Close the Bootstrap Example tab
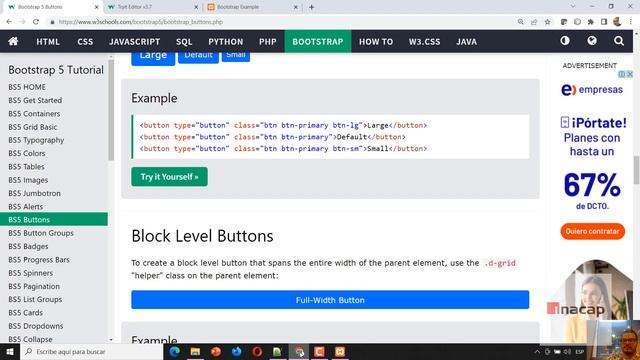The width and height of the screenshot is (640, 360). click(x=296, y=7)
